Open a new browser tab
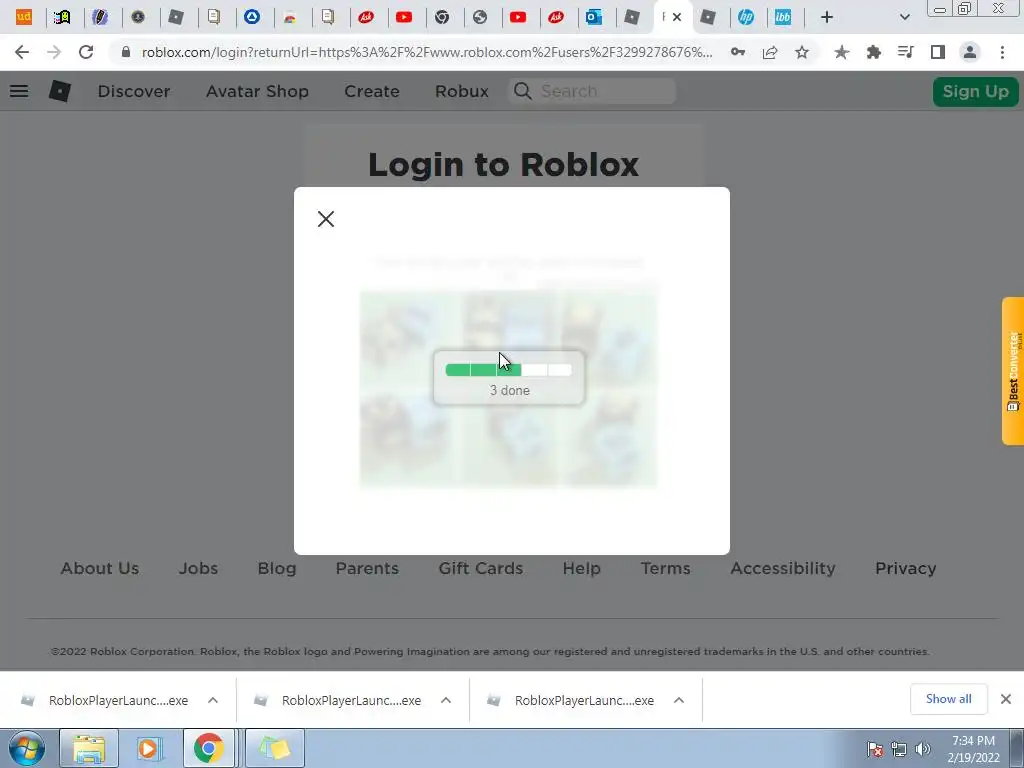The image size is (1024, 768). [x=827, y=17]
